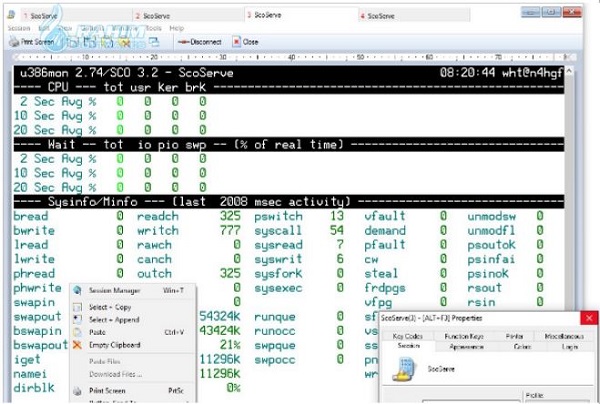Close the ScoServe Properties dialog

tap(589, 318)
